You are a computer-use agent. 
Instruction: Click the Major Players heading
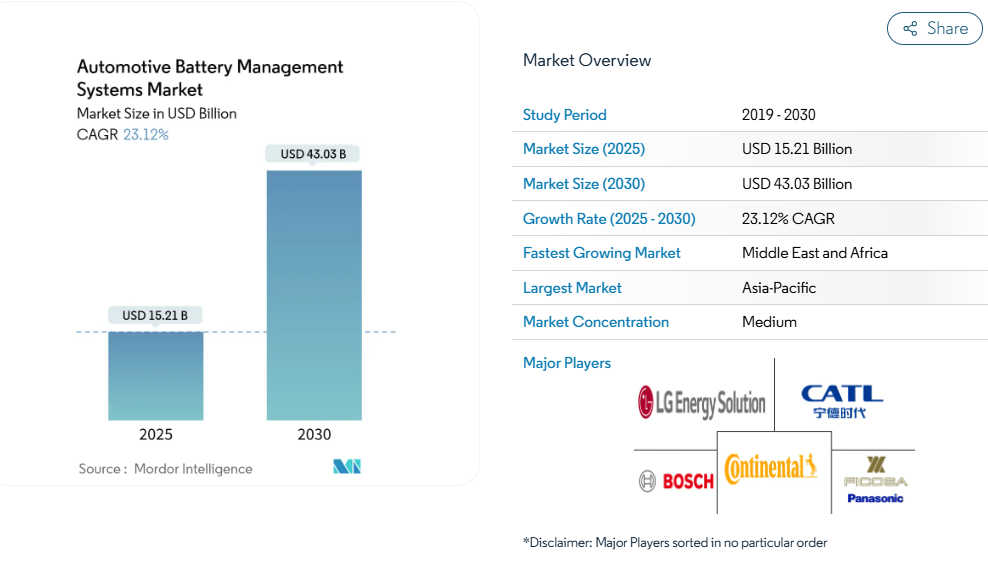click(566, 363)
